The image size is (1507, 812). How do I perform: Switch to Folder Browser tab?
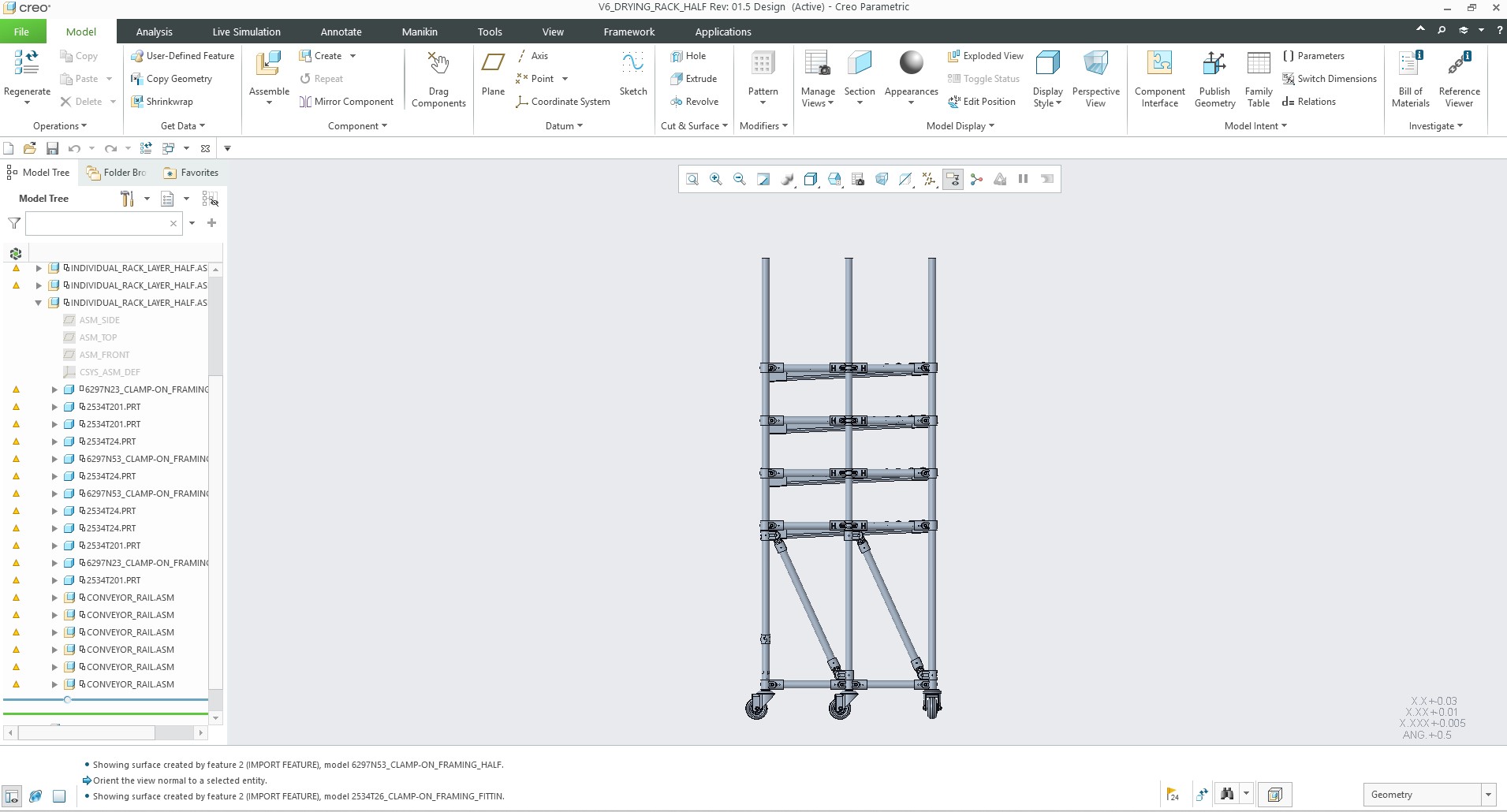point(117,173)
